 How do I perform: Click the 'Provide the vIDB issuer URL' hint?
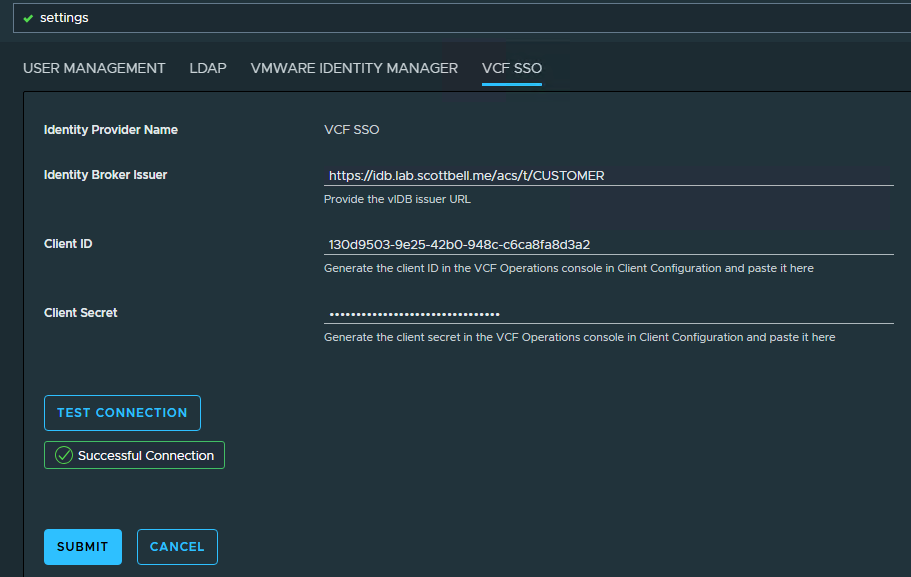pyautogui.click(x=397, y=199)
